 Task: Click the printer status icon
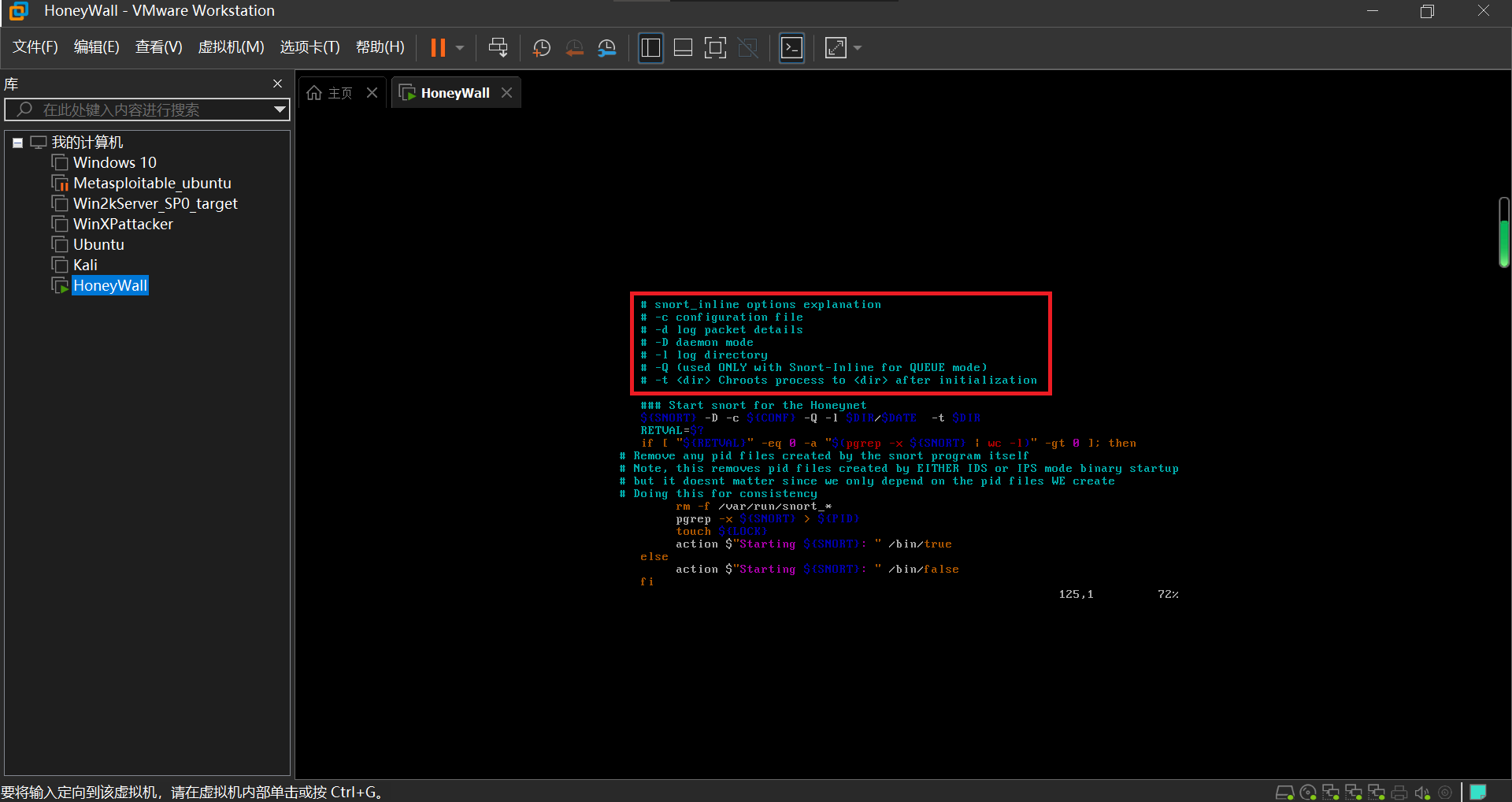1399,793
